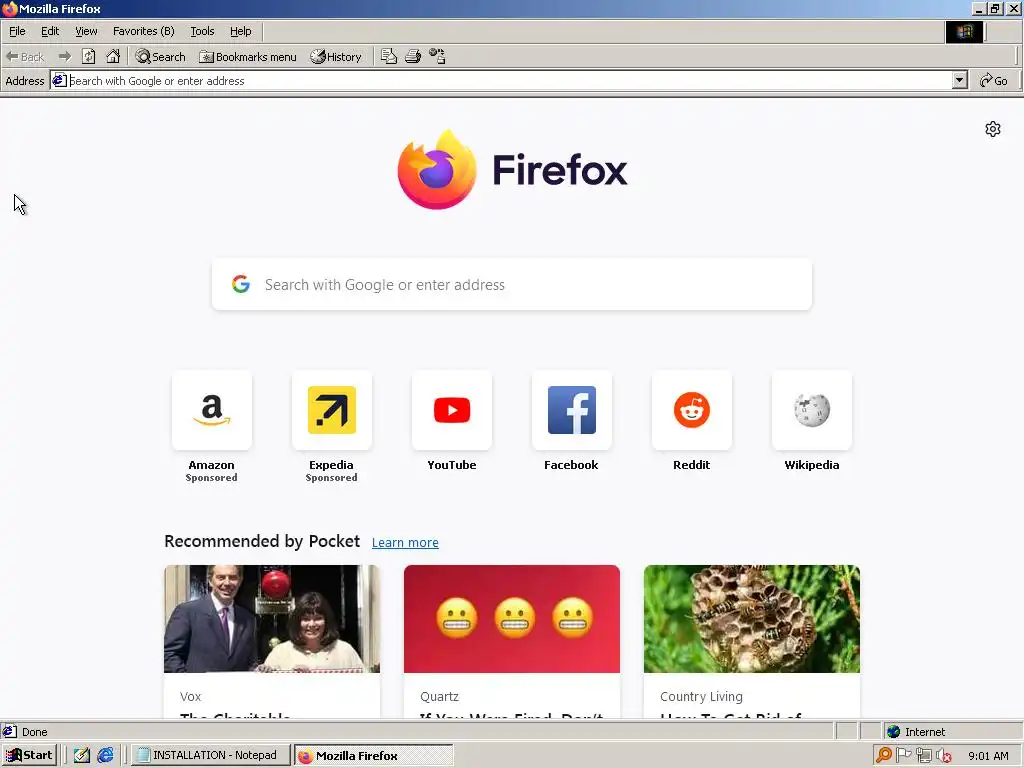
Task: Click the Google G icon in search box
Action: click(x=241, y=284)
